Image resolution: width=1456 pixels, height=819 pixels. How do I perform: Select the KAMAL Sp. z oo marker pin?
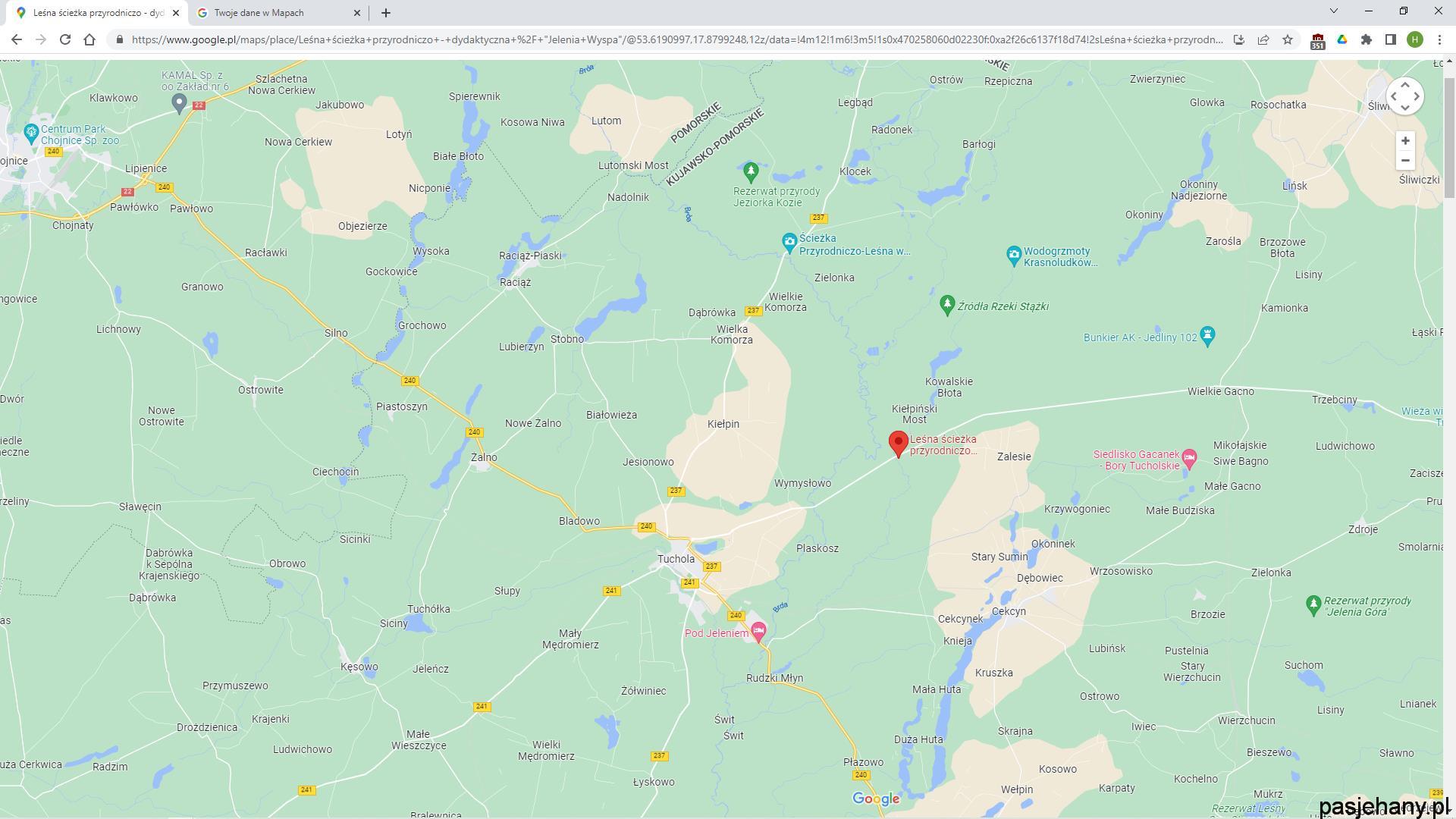[179, 103]
